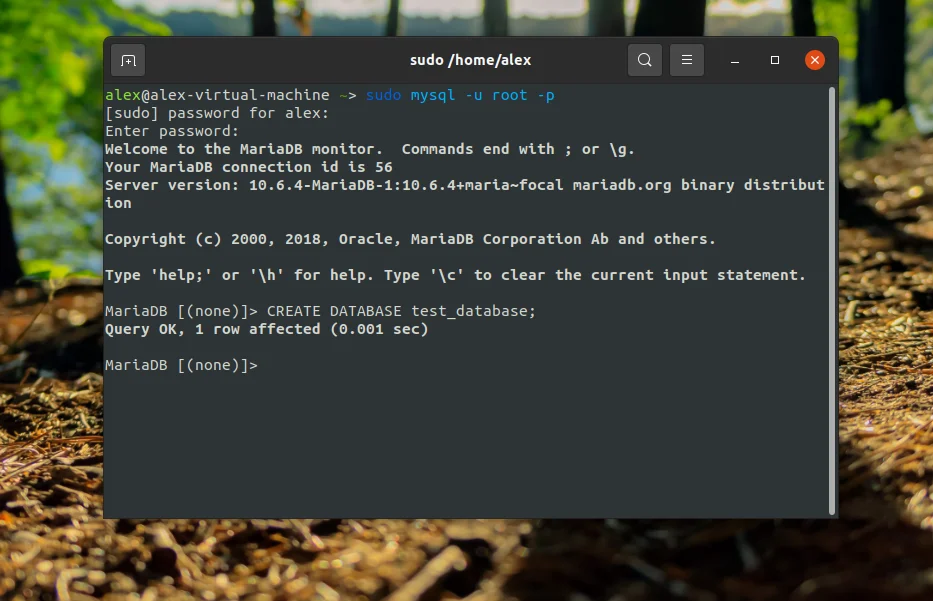Click the 'sudo mysql -u root -p' command
Viewport: 933px width, 601px height.
pos(460,95)
